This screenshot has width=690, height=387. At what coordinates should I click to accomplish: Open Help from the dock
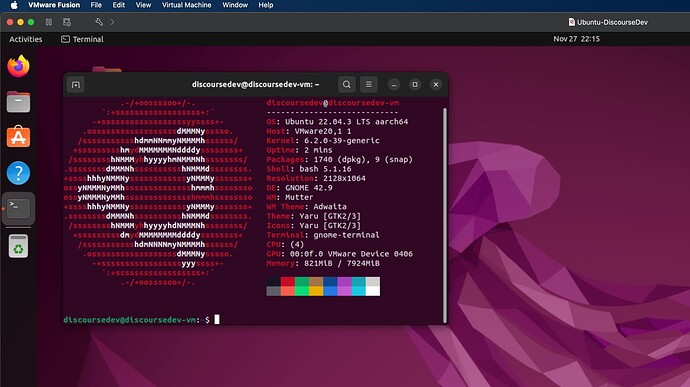pos(18,173)
